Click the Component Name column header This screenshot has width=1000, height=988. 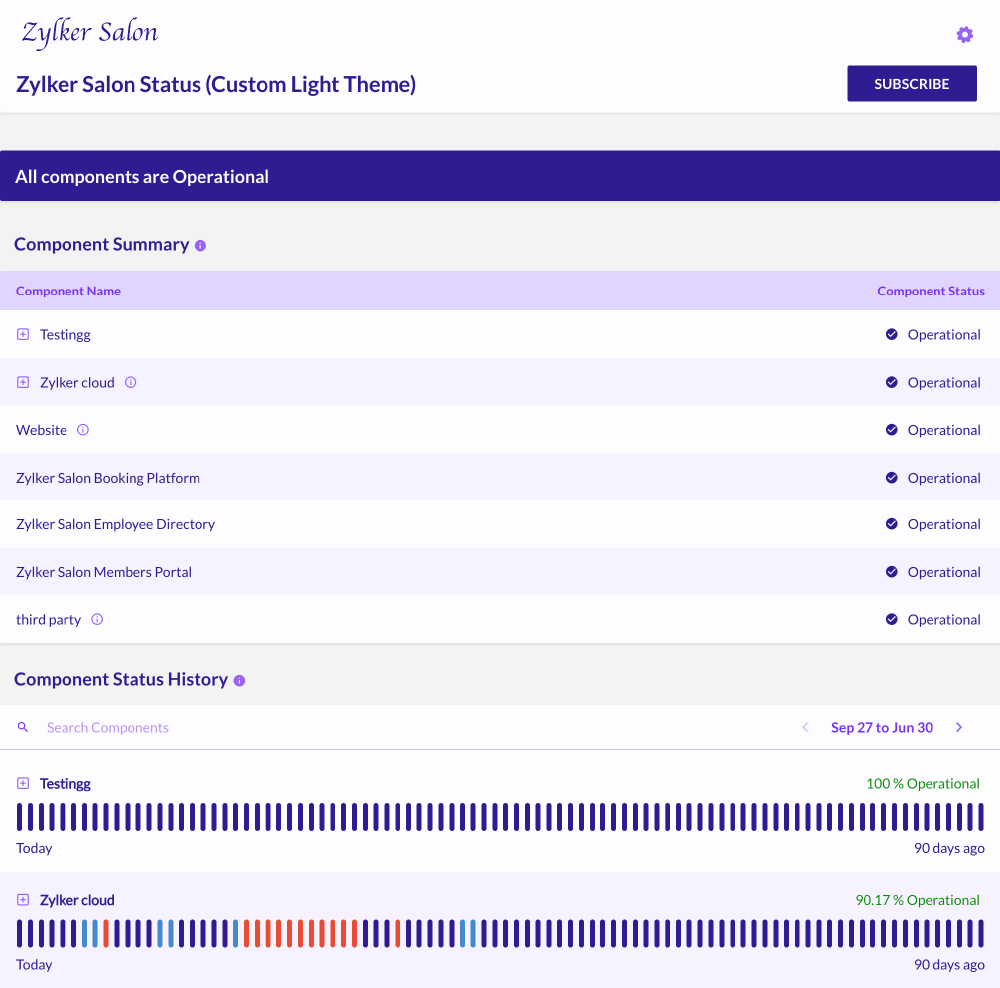(x=68, y=291)
